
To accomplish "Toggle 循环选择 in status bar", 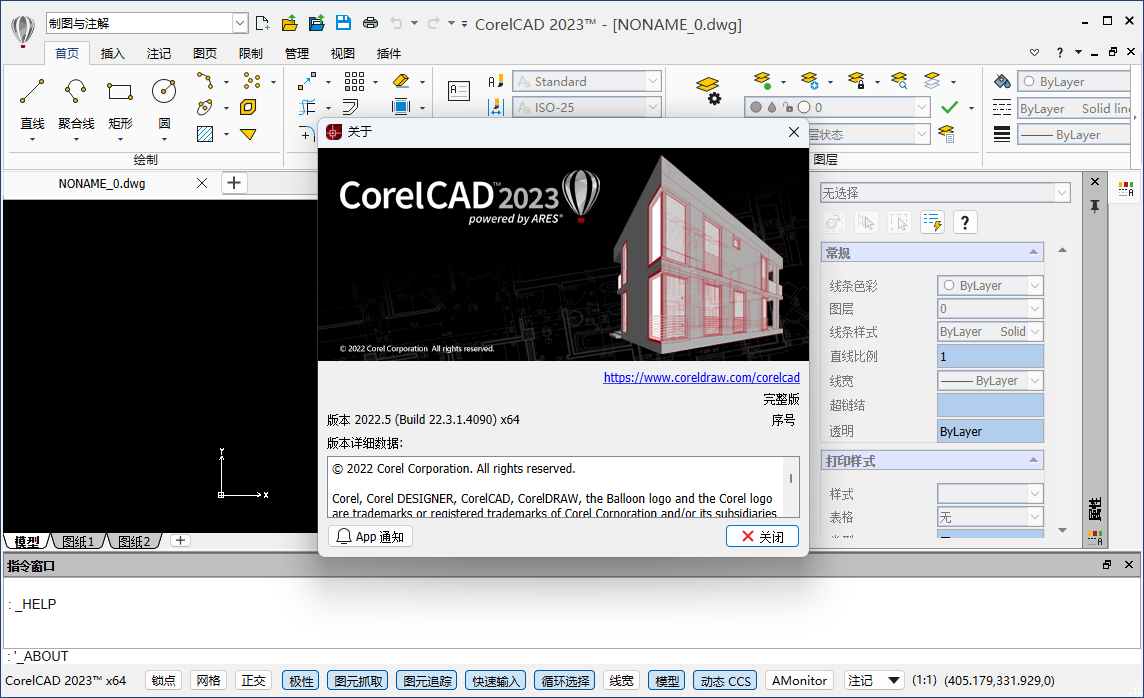I will (565, 680).
